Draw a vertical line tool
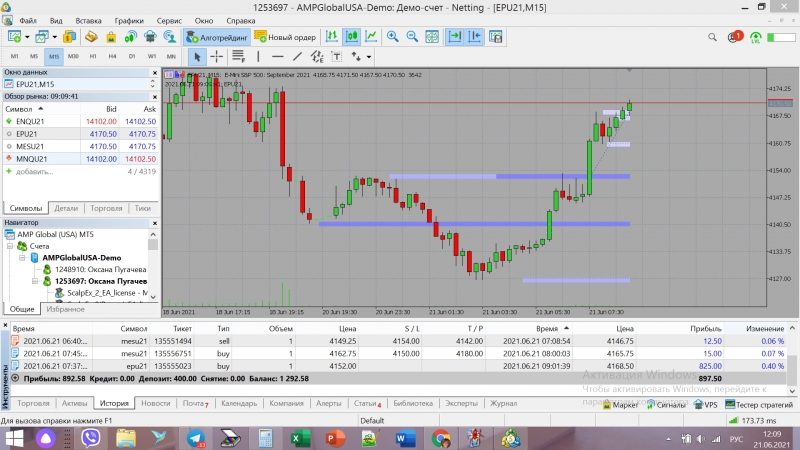800x450 pixels. pyautogui.click(x=258, y=57)
